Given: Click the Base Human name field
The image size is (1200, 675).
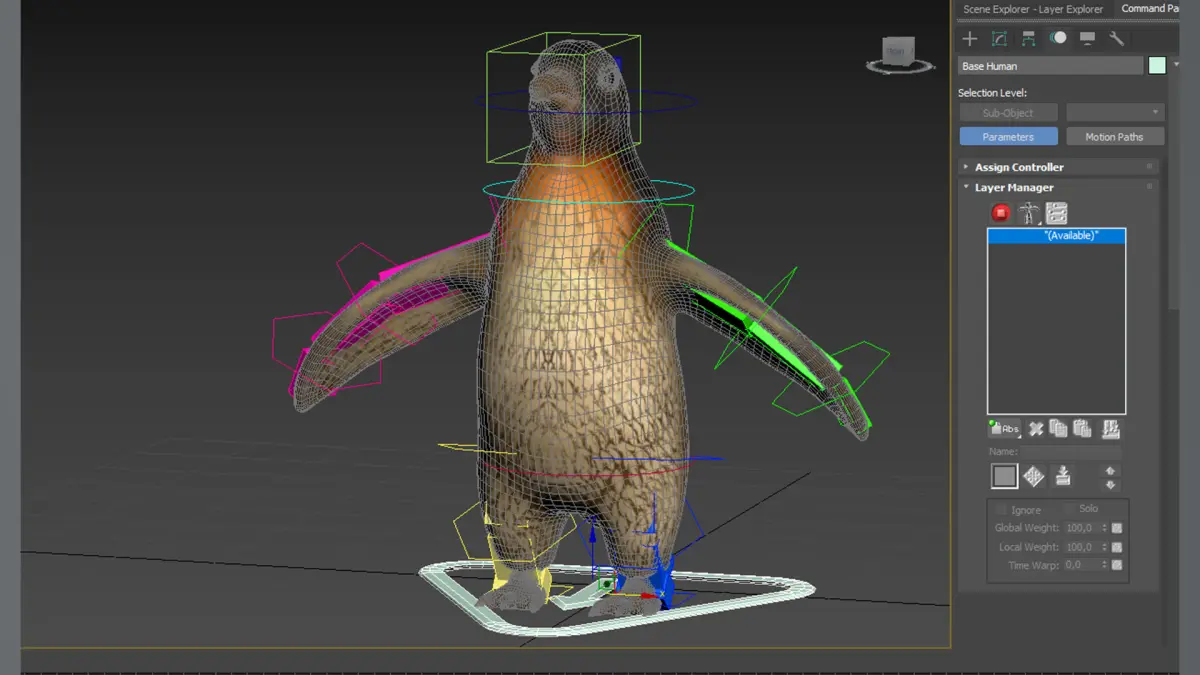Looking at the screenshot, I should coord(1050,66).
